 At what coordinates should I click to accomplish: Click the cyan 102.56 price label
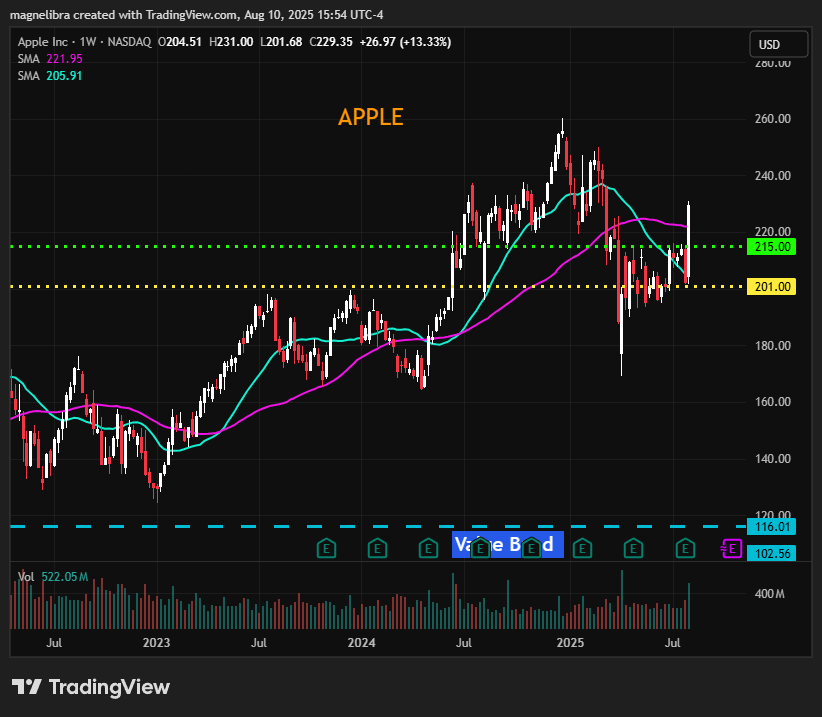tap(772, 553)
